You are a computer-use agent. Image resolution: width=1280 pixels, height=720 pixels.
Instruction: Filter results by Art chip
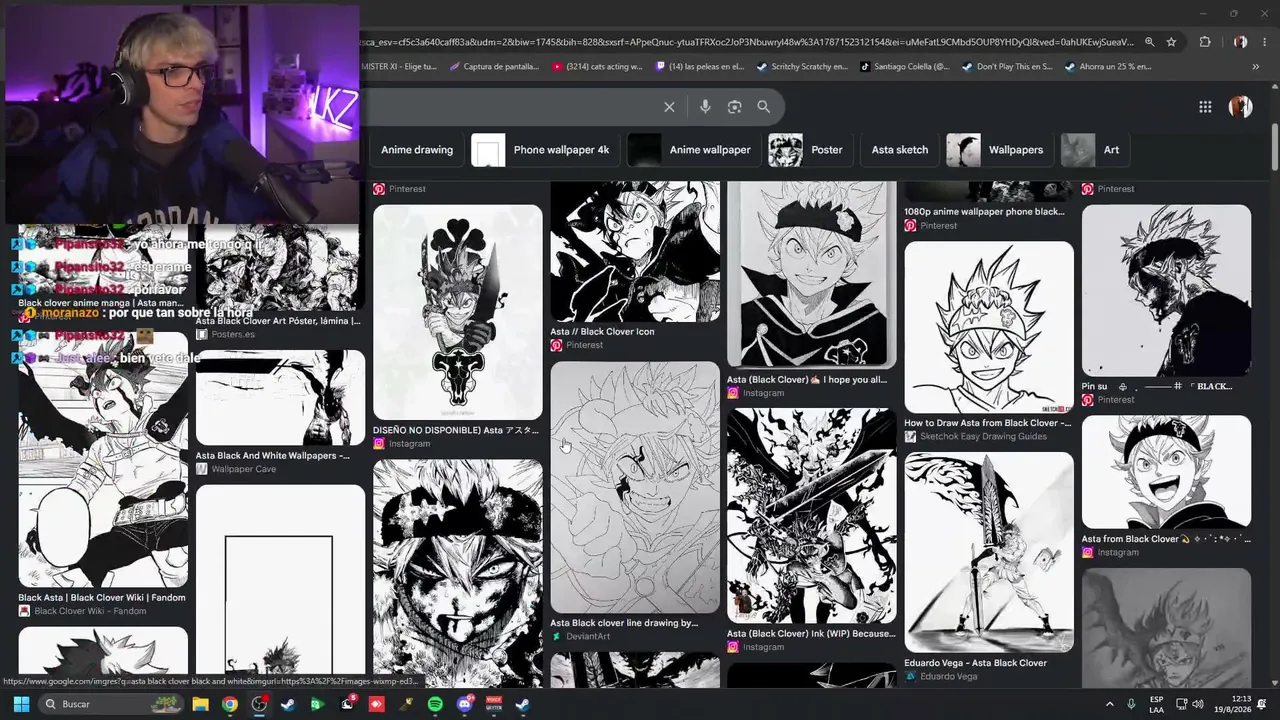point(1094,150)
